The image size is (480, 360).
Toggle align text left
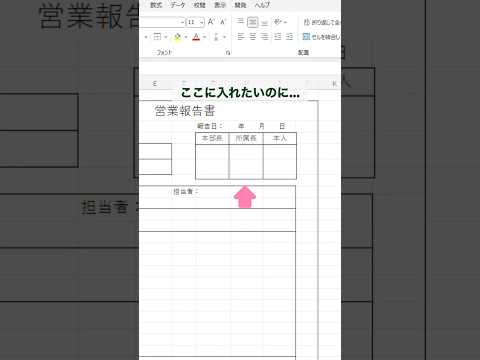(x=241, y=37)
